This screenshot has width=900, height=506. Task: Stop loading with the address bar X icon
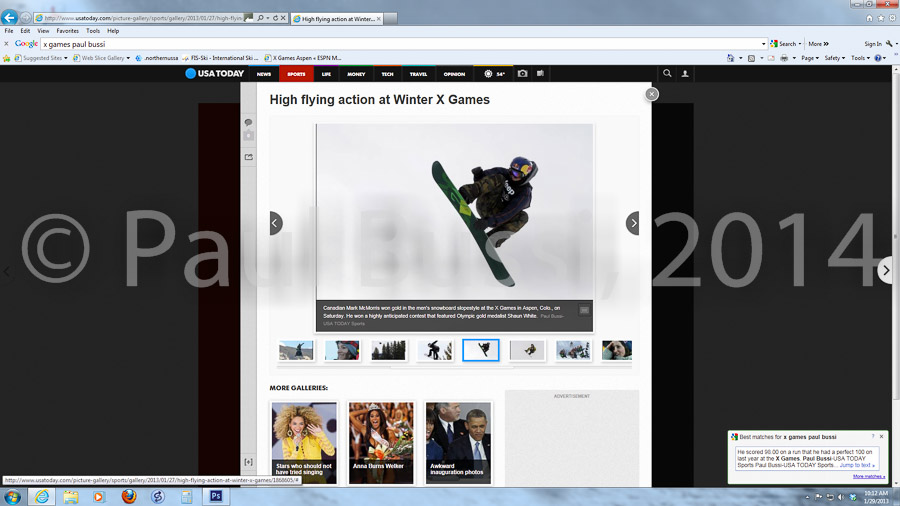[x=283, y=18]
